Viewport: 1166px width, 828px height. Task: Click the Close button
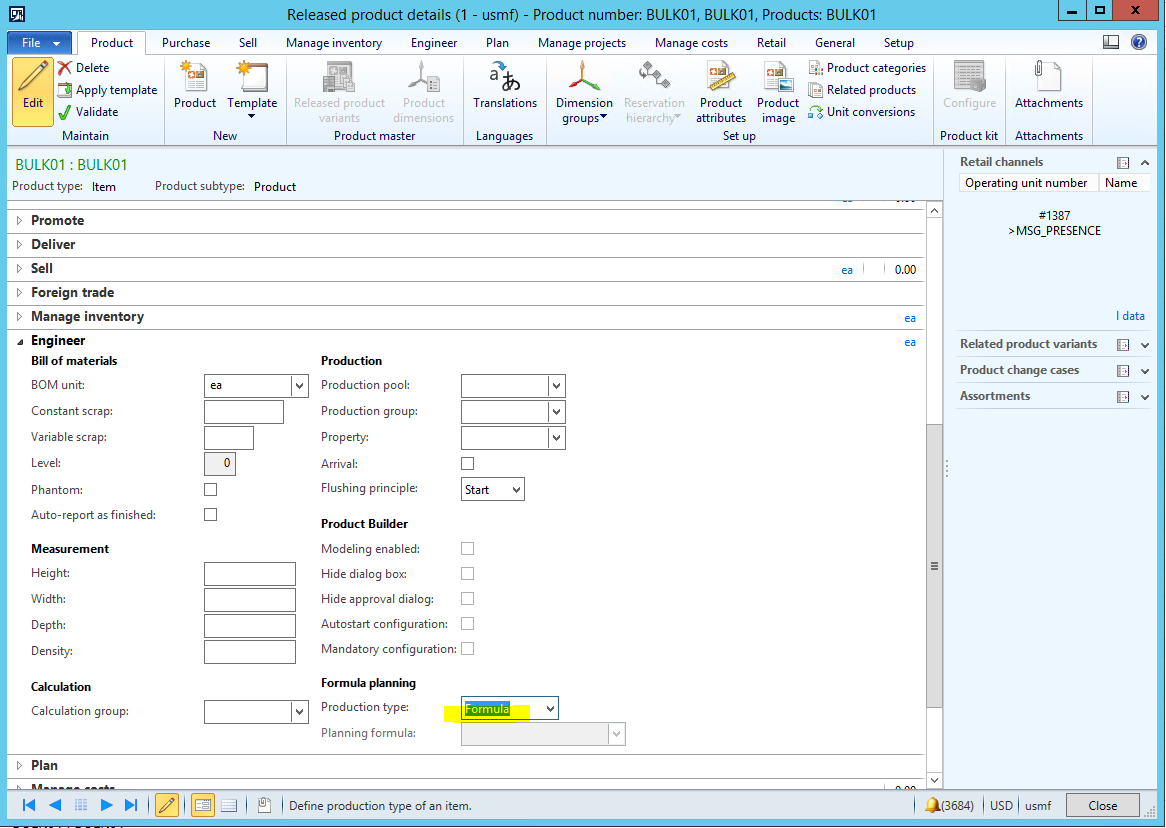(1102, 805)
